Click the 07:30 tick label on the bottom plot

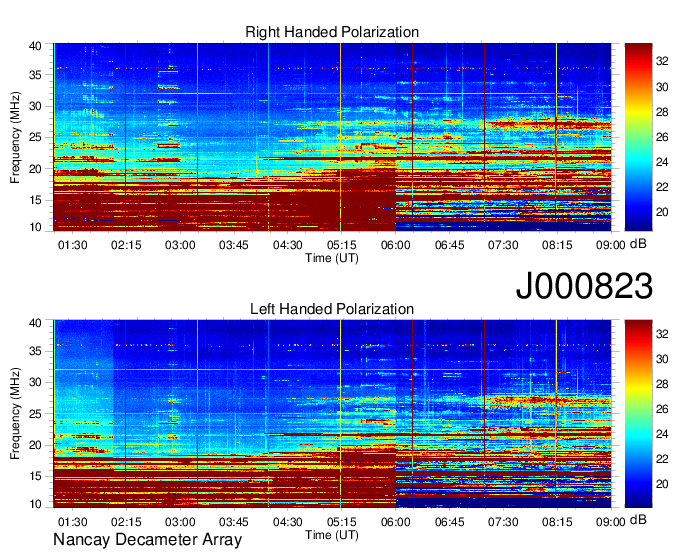503,522
